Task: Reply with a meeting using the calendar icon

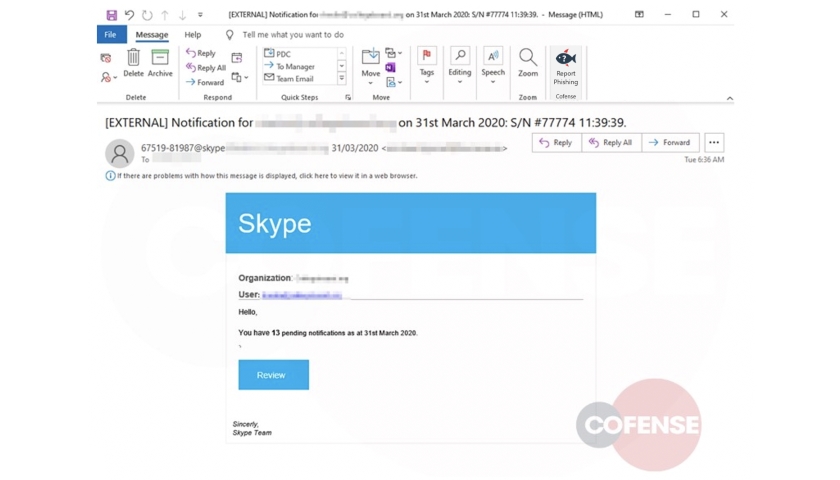Action: pos(236,57)
